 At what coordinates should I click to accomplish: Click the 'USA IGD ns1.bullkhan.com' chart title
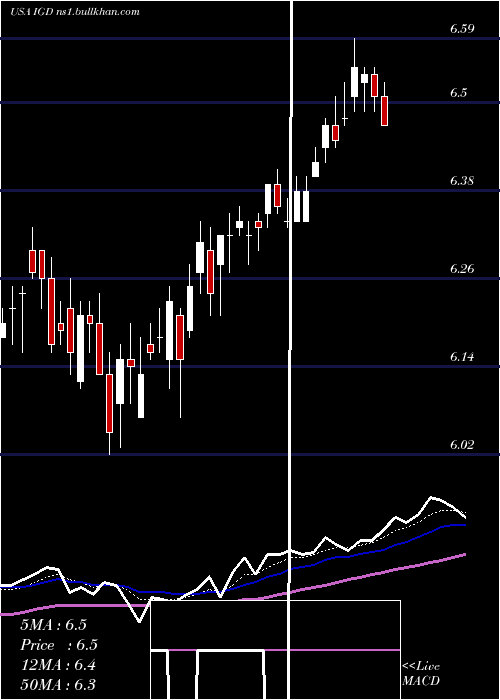point(75,12)
